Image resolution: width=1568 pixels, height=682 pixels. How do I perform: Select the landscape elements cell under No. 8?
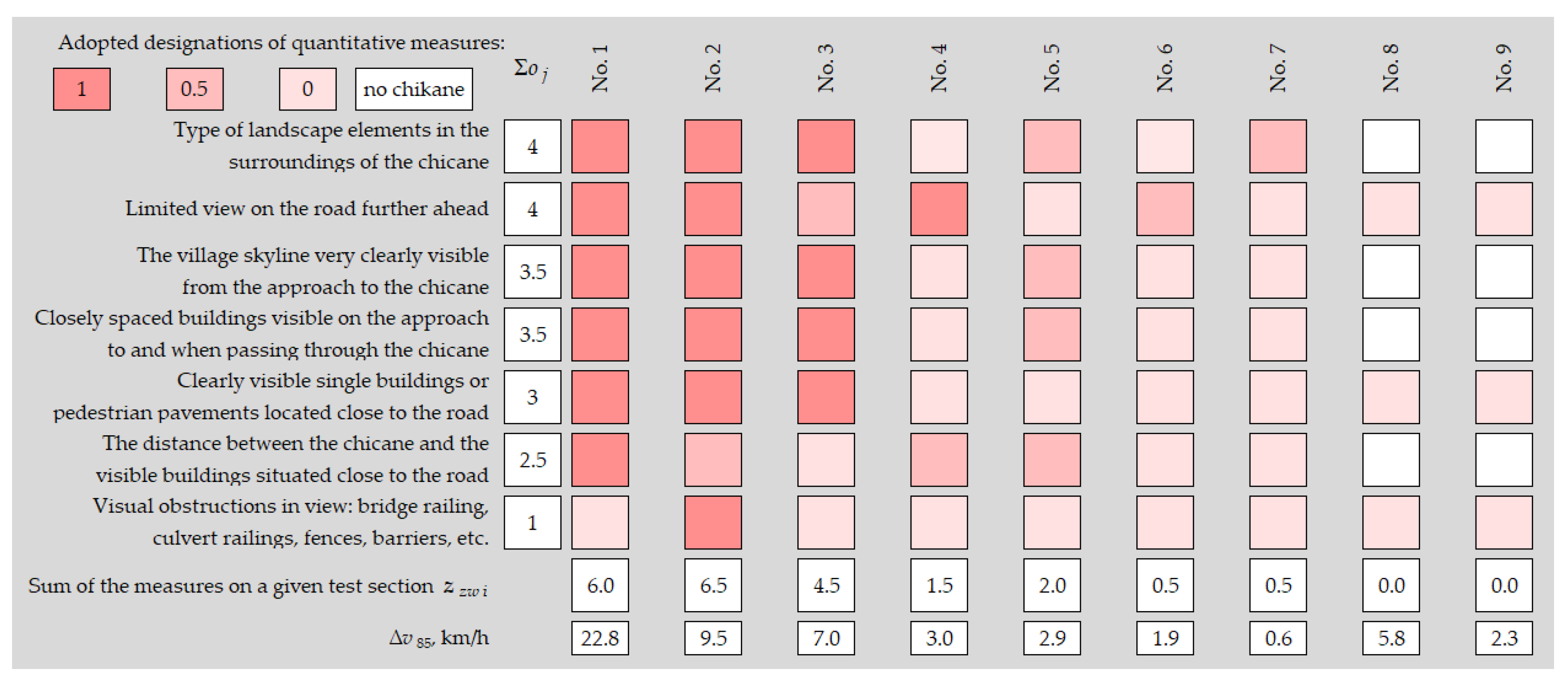tap(1391, 146)
